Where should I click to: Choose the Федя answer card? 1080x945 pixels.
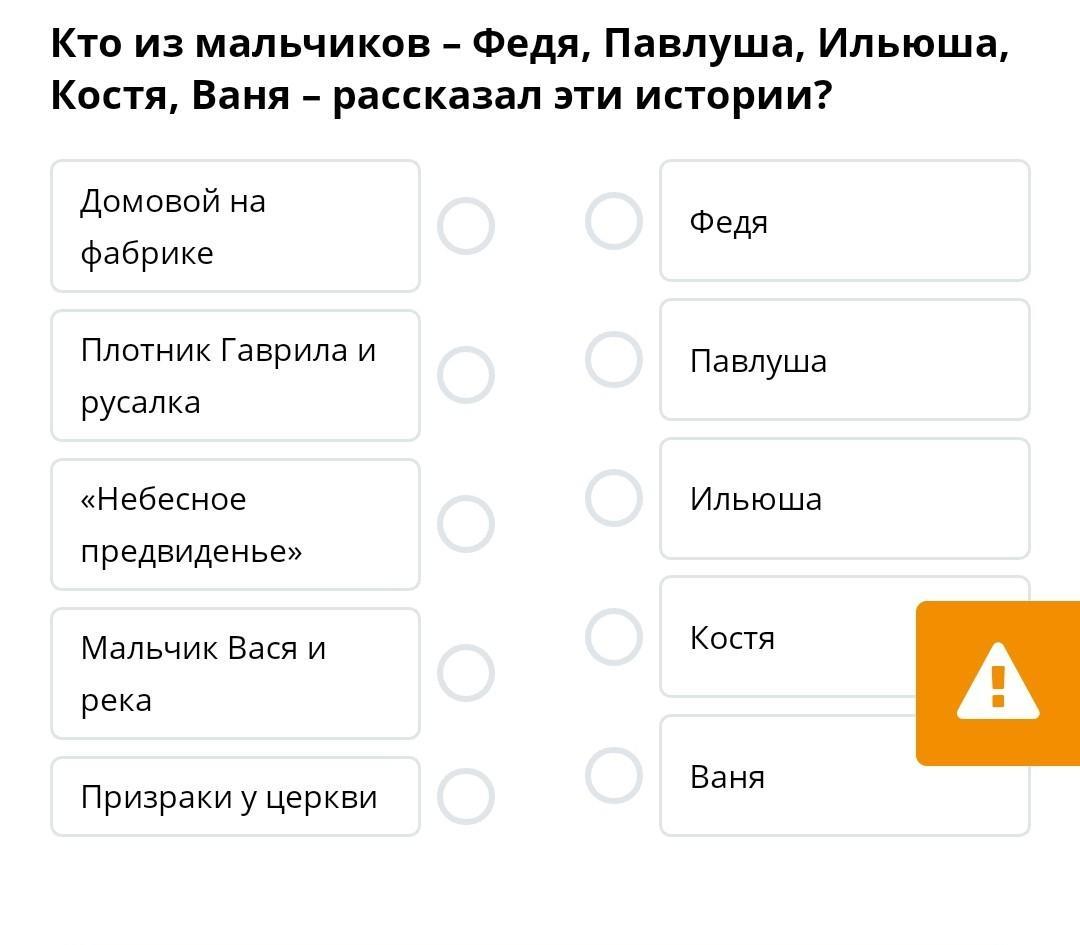pos(844,221)
